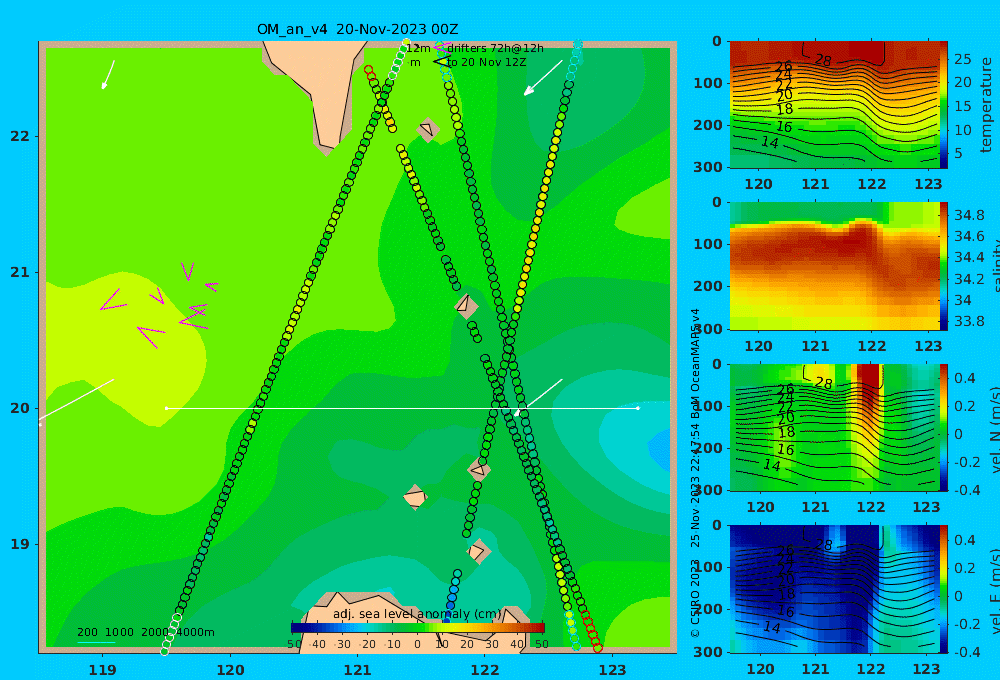The width and height of the screenshot is (1000, 680).
Task: Click the 5 tick on temperature scale
Action: (x=958, y=153)
